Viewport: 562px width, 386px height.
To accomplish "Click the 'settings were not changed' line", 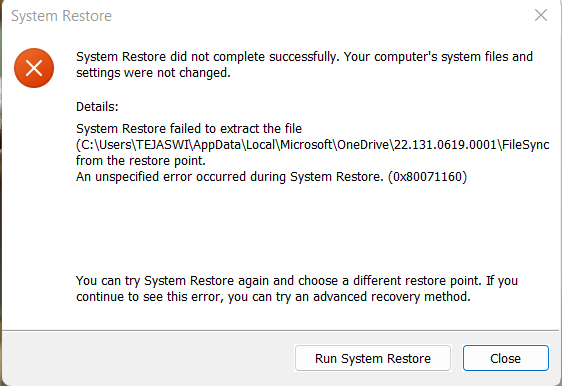I will (153, 73).
